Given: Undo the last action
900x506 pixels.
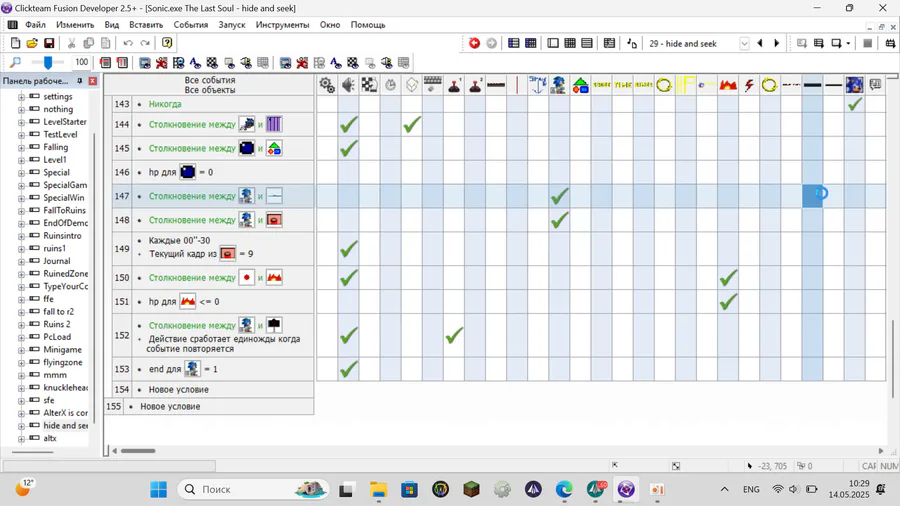Looking at the screenshot, I should [x=128, y=43].
